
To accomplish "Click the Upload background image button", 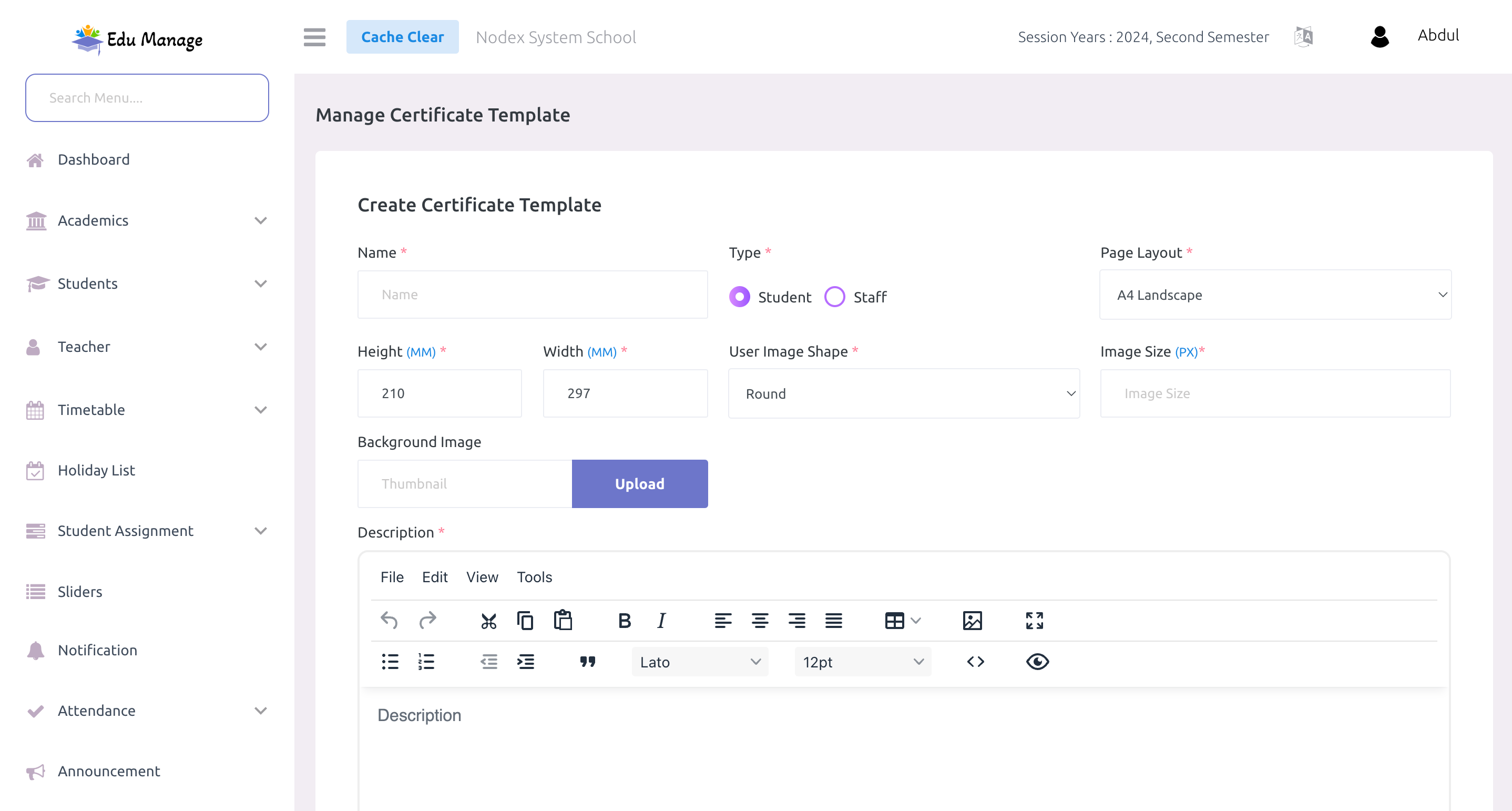I will pyautogui.click(x=639, y=483).
